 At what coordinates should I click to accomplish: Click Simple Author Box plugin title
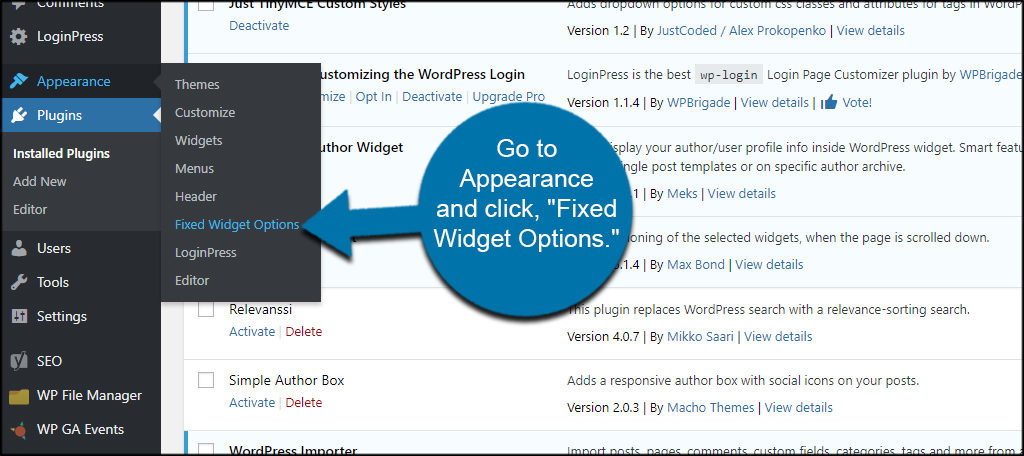click(287, 380)
